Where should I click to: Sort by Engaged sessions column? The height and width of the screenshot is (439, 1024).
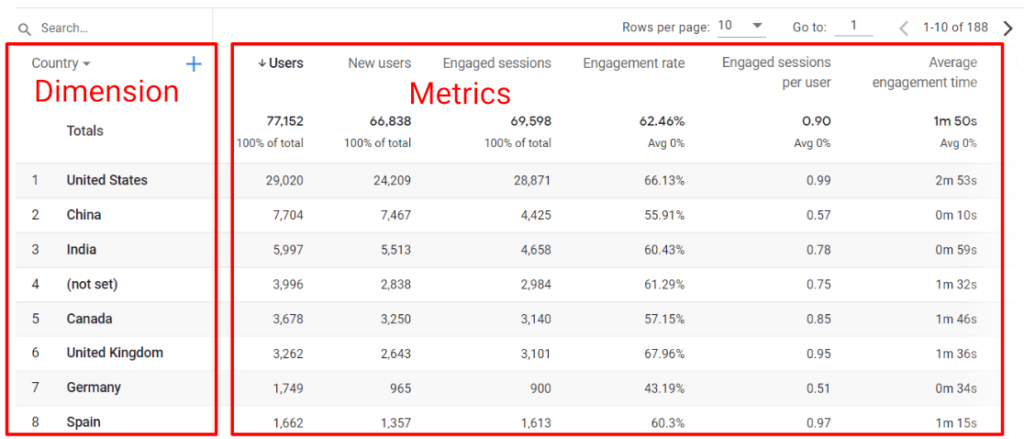(497, 63)
